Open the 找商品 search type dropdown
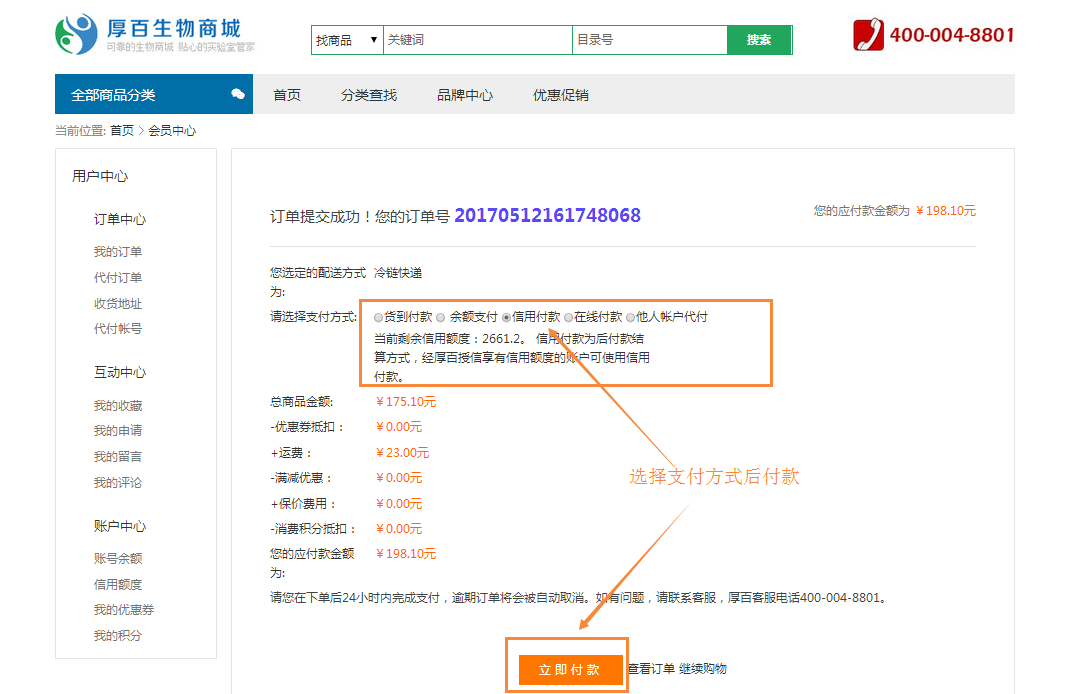Viewport: 1077px width, 694px height. pyautogui.click(x=347, y=40)
